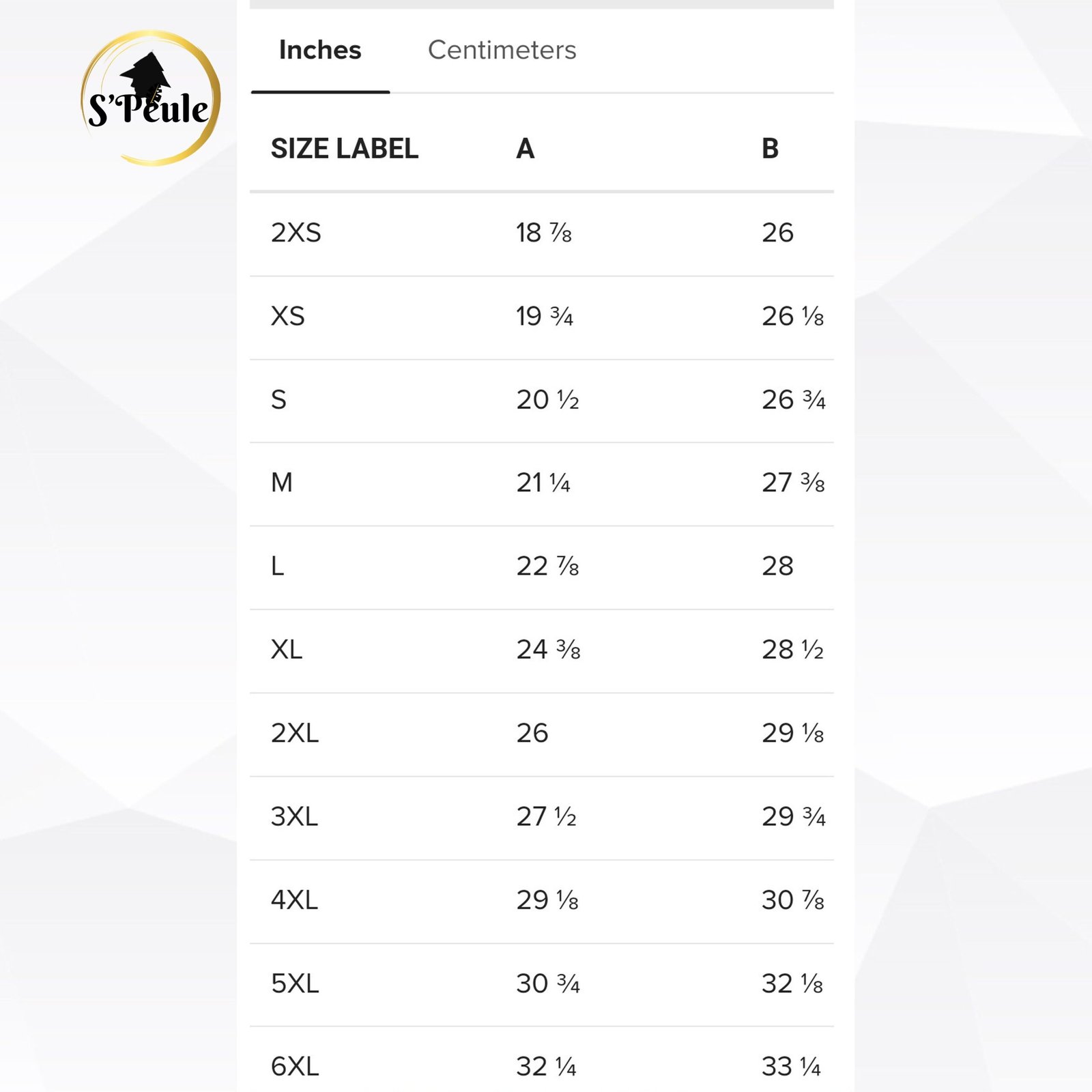Viewport: 1092px width, 1092px height.
Task: Select the L size row label
Action: coord(277,566)
